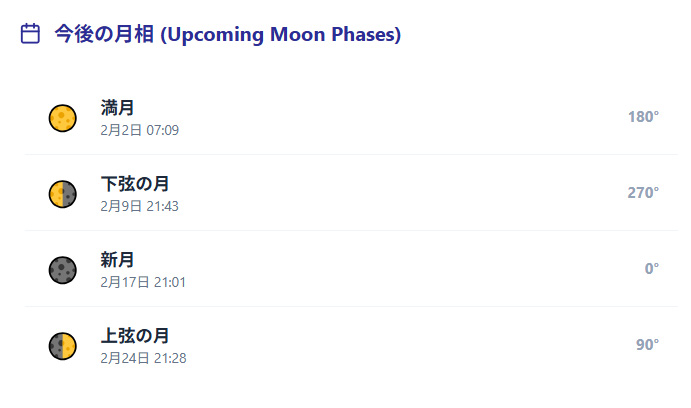Image resolution: width=691 pixels, height=408 pixels.
Task: Click the date 2月2日 07:09
Action: (x=139, y=130)
